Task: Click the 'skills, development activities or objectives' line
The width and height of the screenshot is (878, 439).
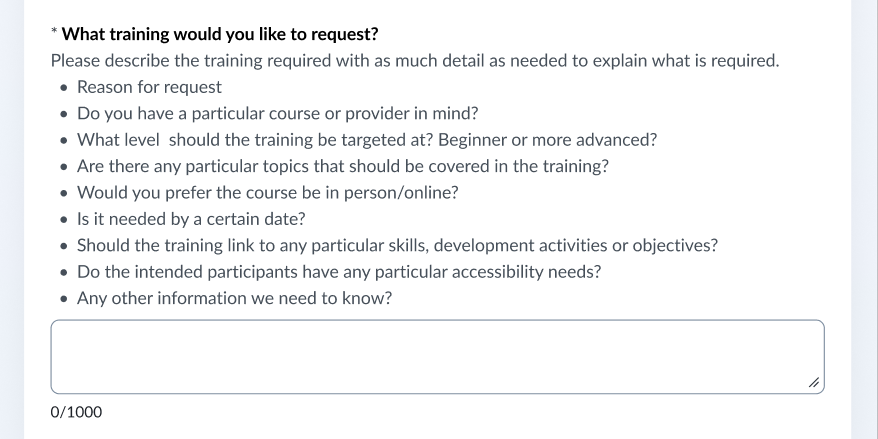Action: tap(397, 245)
